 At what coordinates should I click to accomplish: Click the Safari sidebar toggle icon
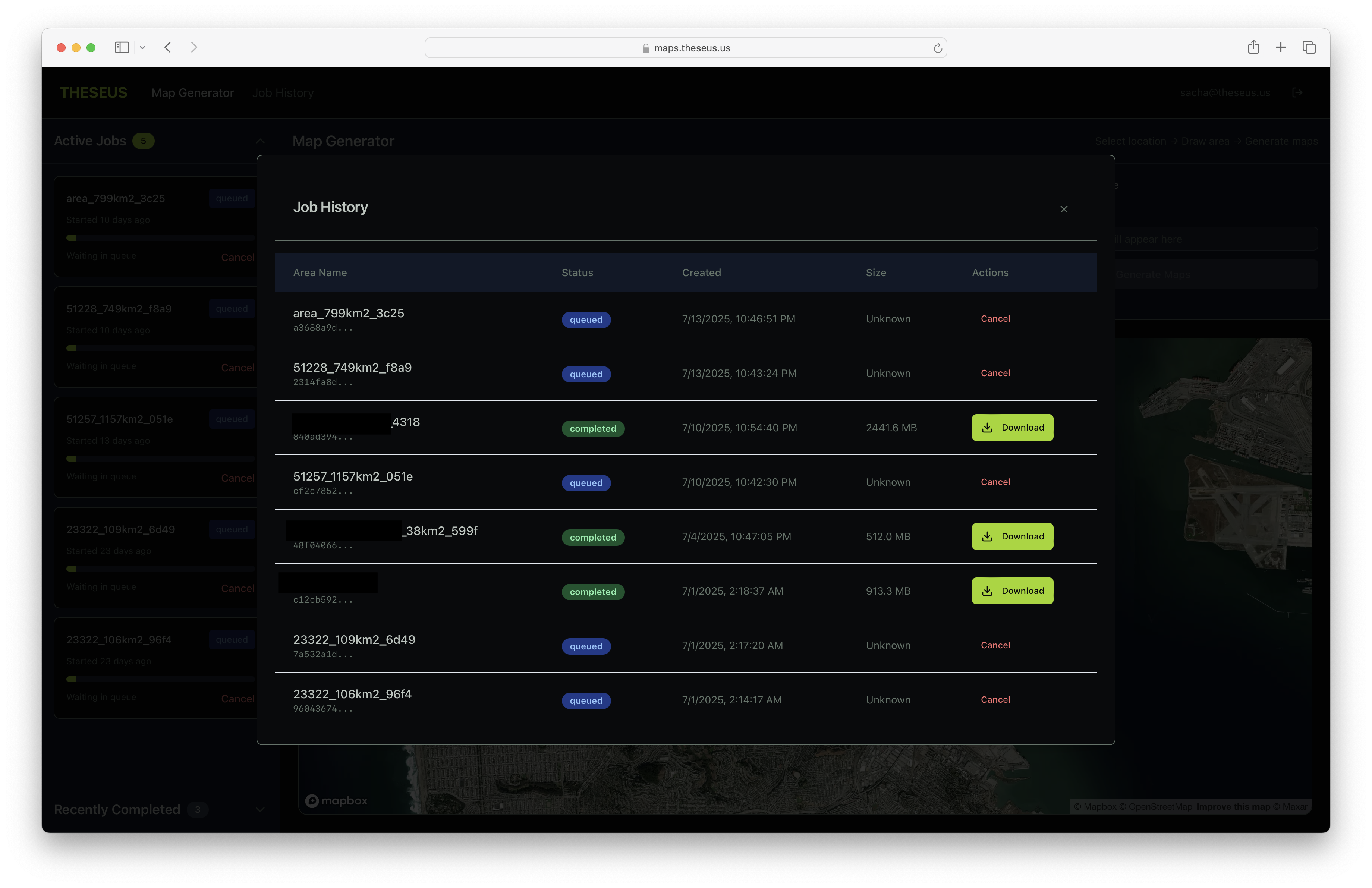(122, 48)
